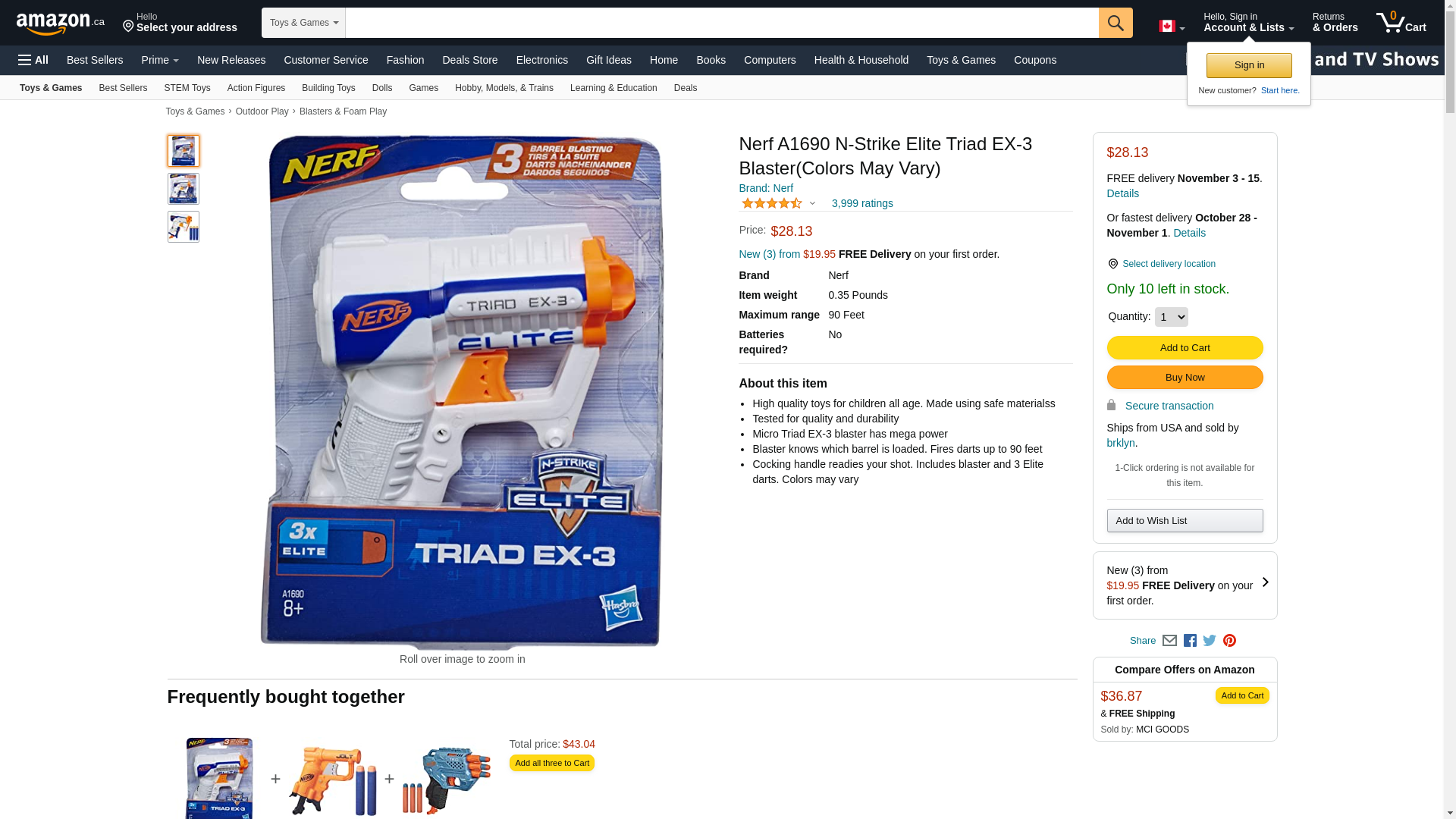Viewport: 1456px width, 819px height.
Task: Click the Buy Now button
Action: click(1185, 378)
